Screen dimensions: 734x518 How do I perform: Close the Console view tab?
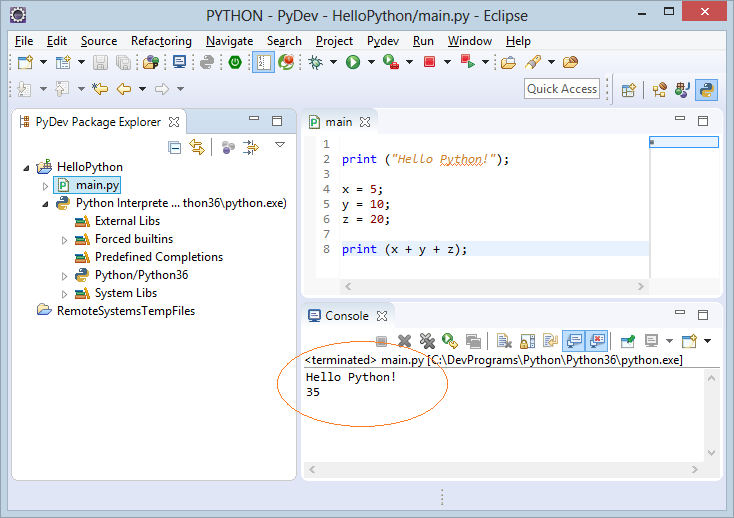(382, 316)
